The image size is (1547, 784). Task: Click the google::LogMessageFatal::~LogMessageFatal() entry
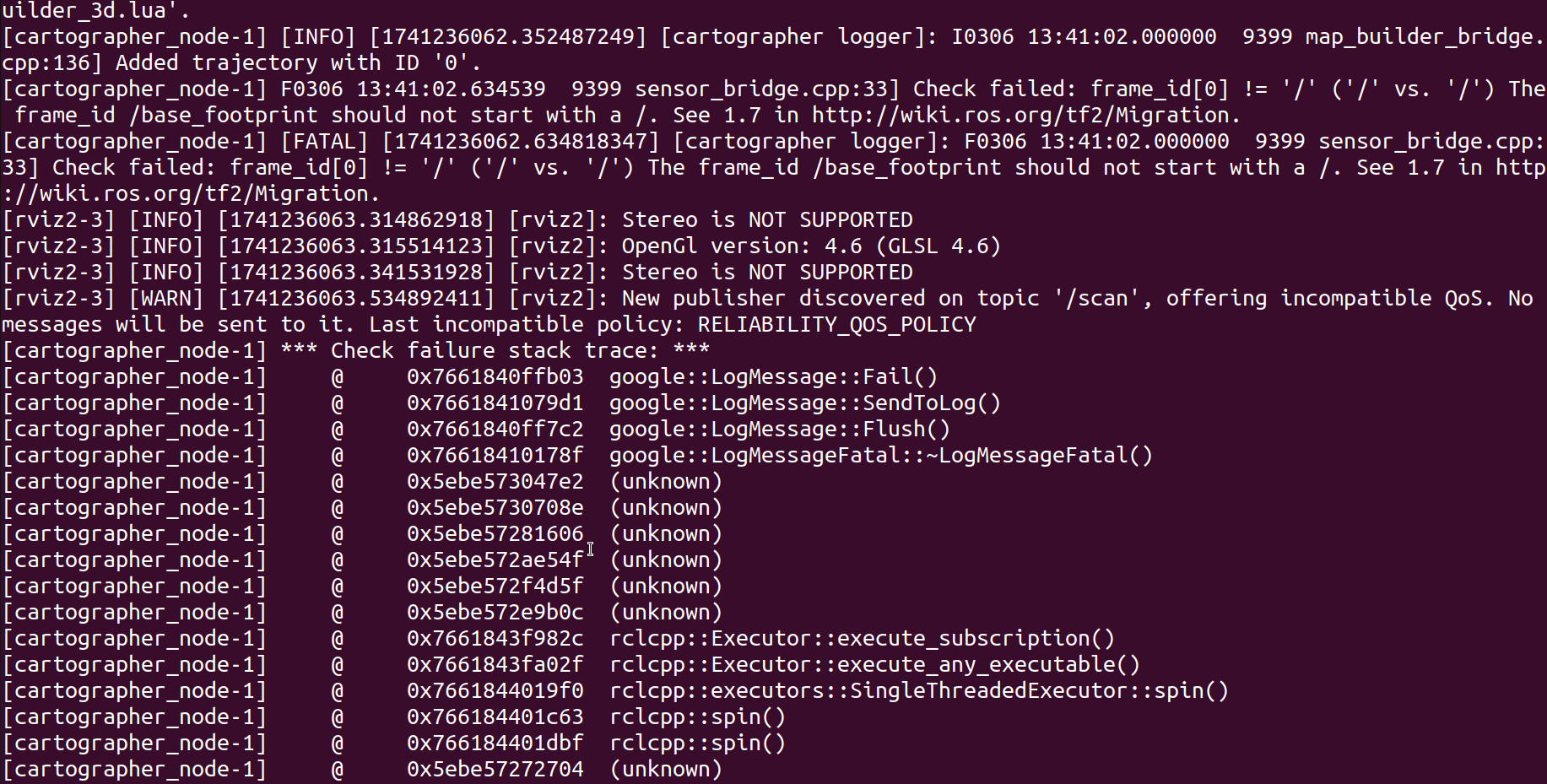(881, 456)
